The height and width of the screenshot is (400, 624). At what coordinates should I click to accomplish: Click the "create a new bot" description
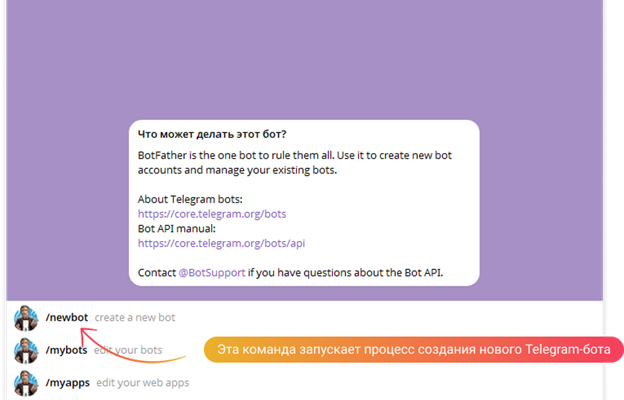pos(135,318)
